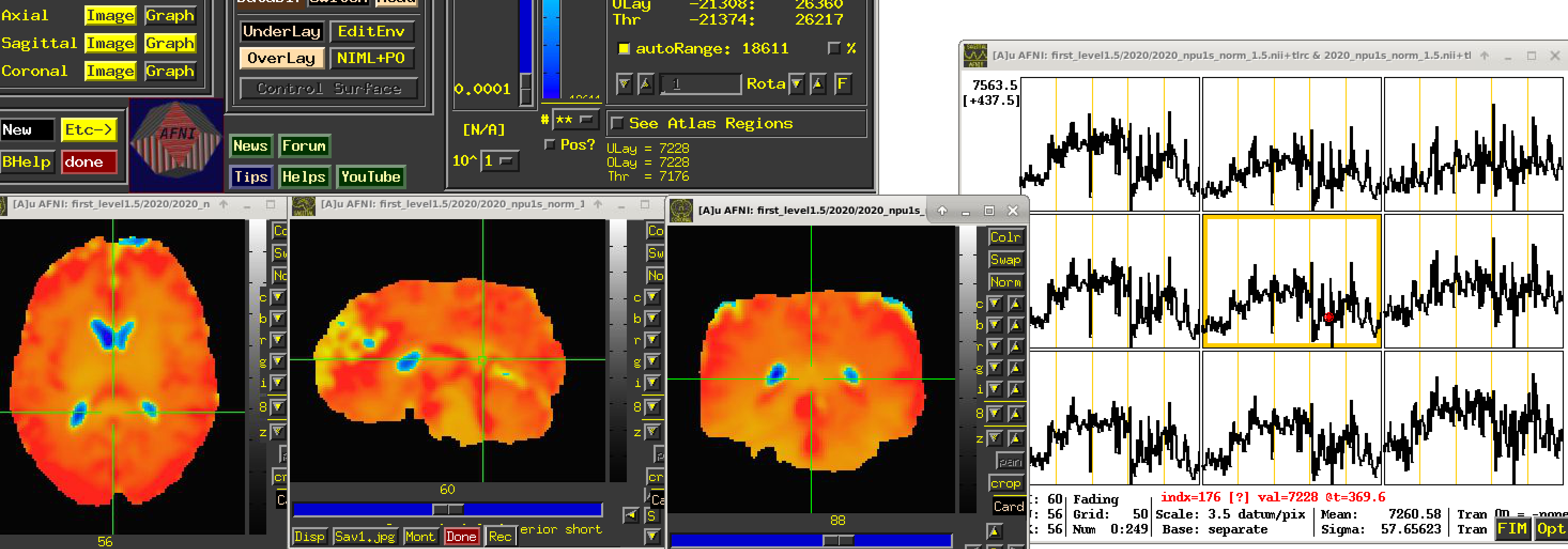1568x549 pixels.
Task: Click the c down arrow in sagittal window
Action: [x=652, y=297]
